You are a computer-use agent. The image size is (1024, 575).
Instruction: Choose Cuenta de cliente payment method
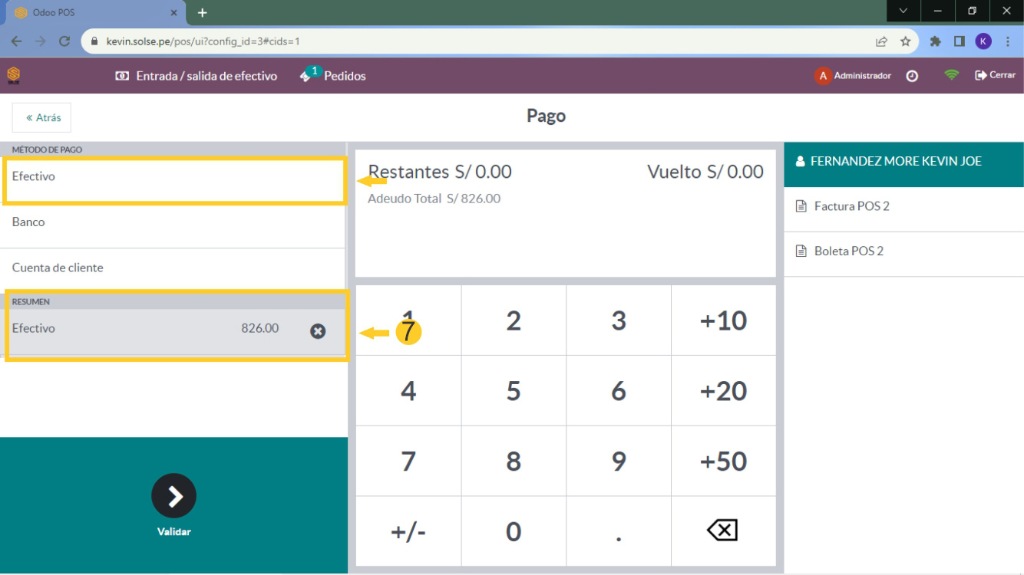pos(174,268)
